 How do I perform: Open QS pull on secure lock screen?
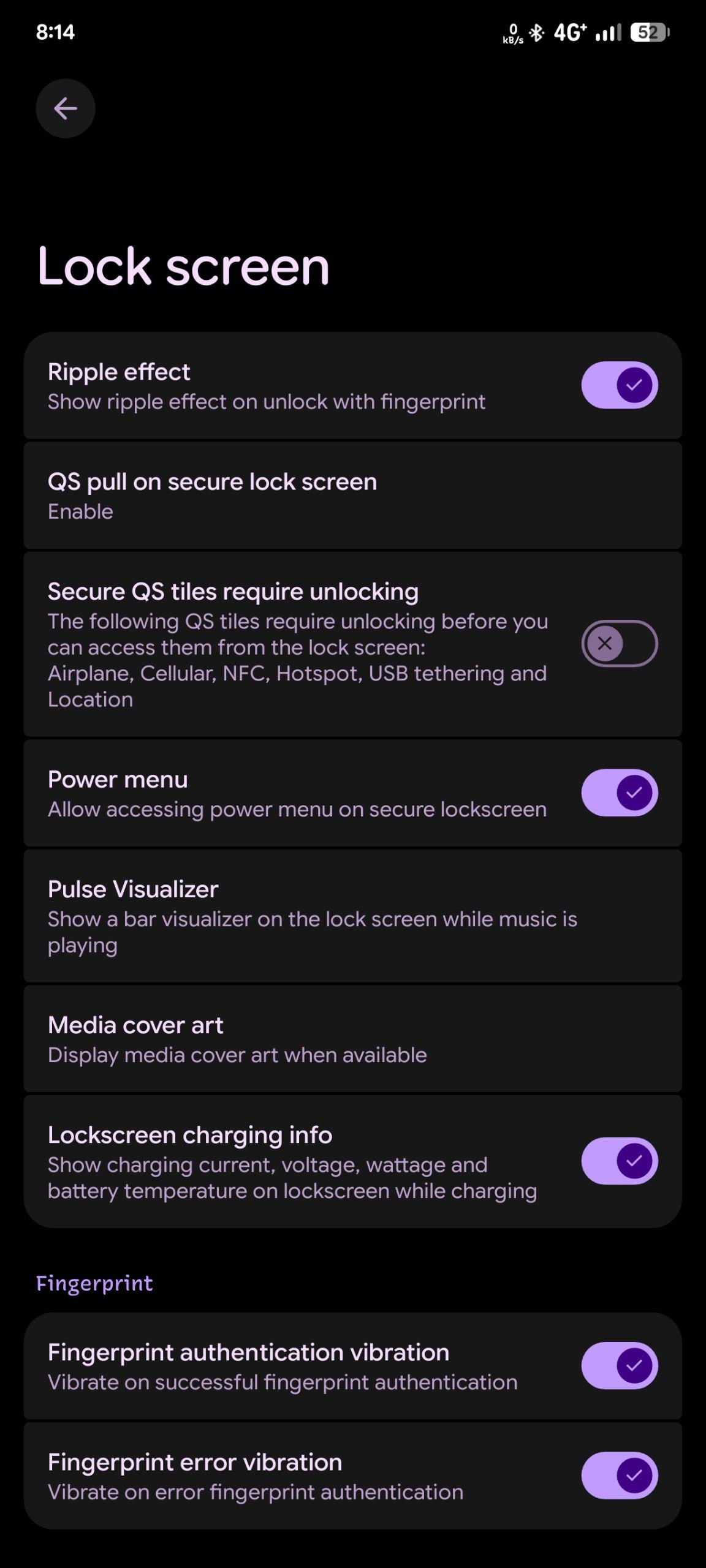pos(352,496)
